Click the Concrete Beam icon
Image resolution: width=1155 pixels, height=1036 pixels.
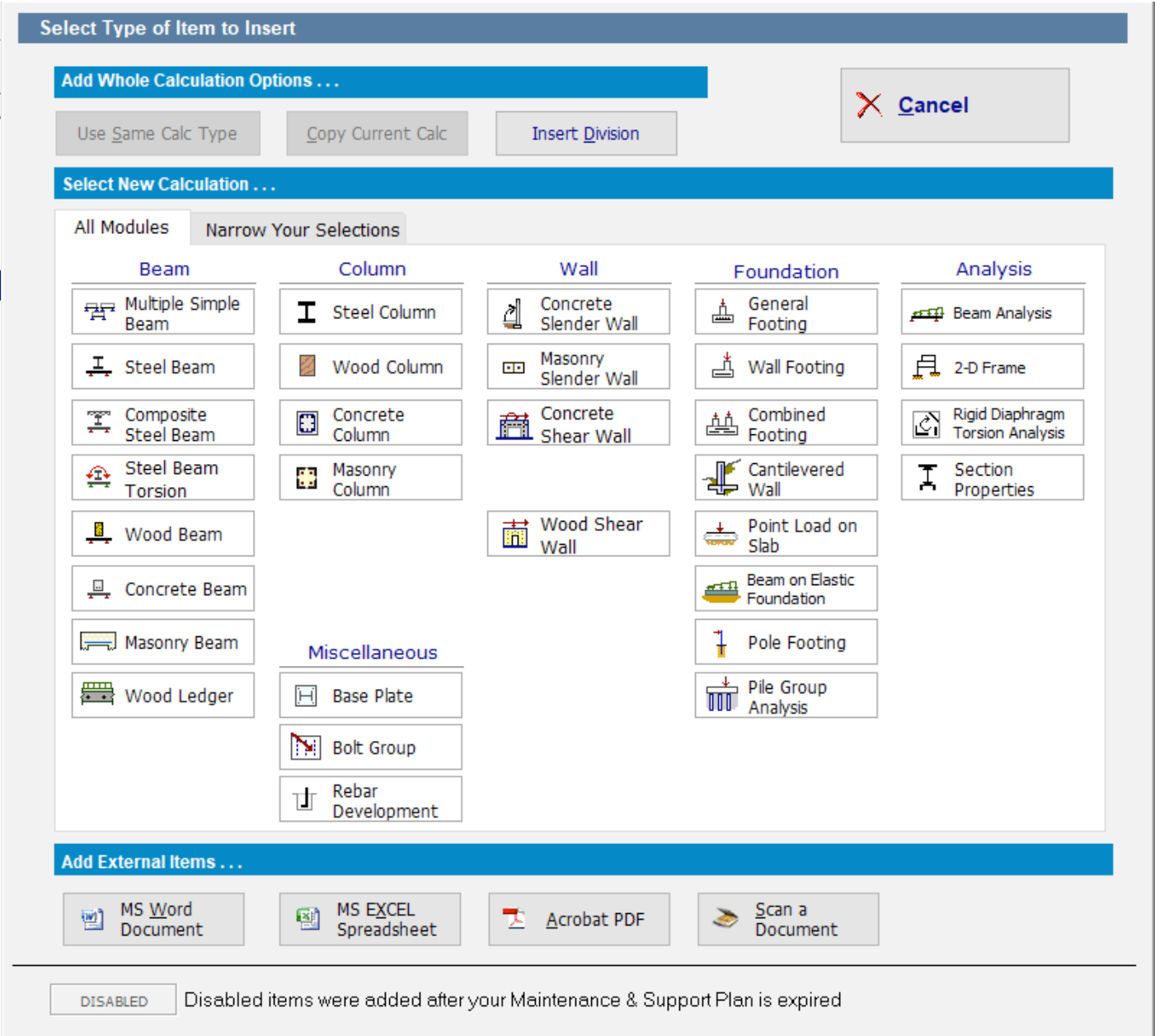[x=99, y=588]
